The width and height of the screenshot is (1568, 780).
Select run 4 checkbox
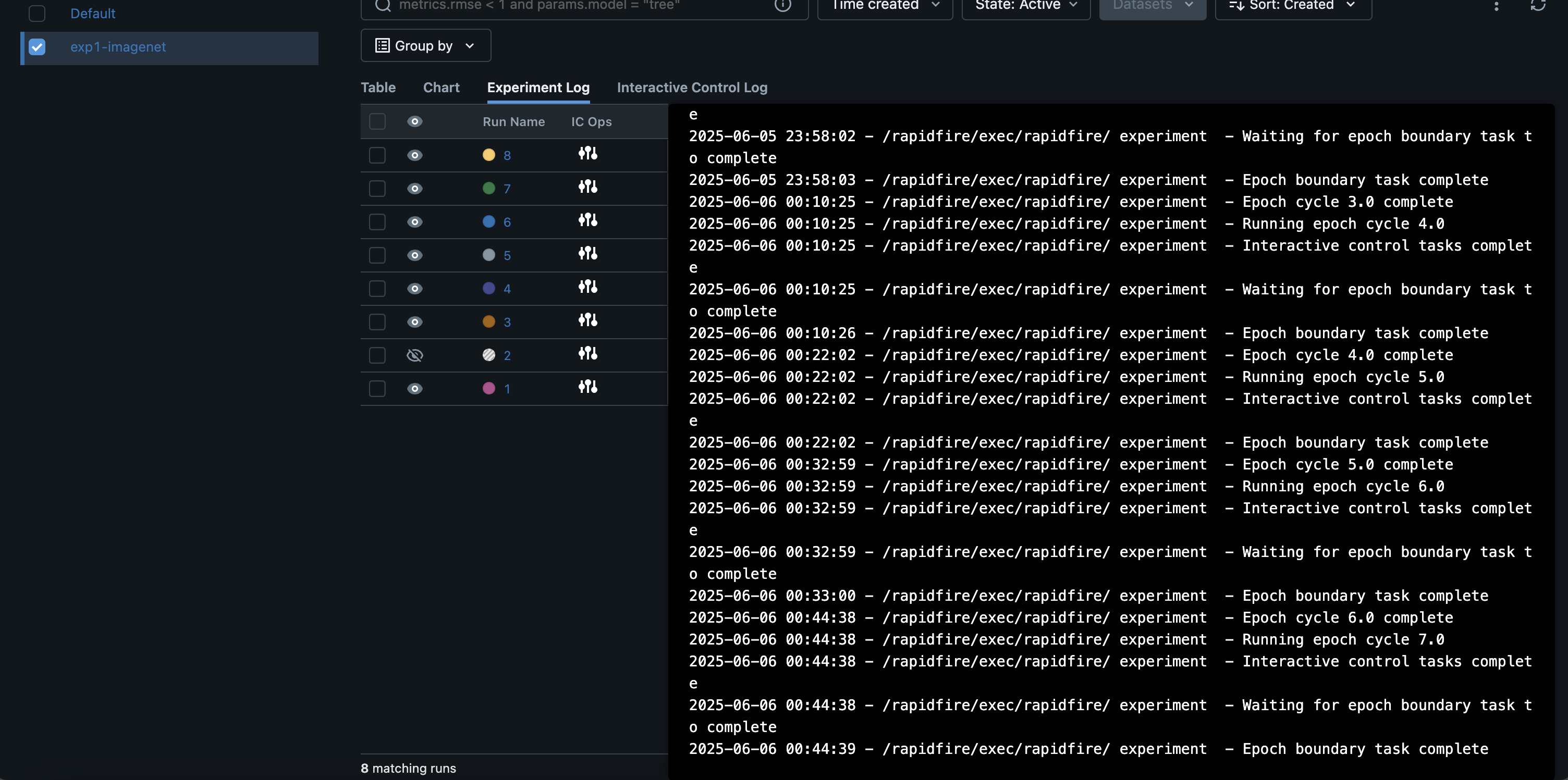pos(377,288)
